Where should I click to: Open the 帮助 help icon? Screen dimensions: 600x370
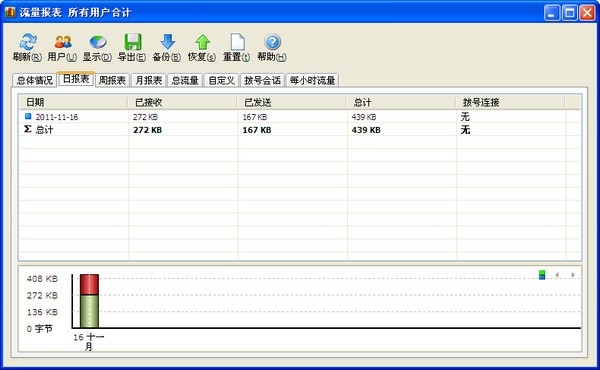[x=272, y=42]
